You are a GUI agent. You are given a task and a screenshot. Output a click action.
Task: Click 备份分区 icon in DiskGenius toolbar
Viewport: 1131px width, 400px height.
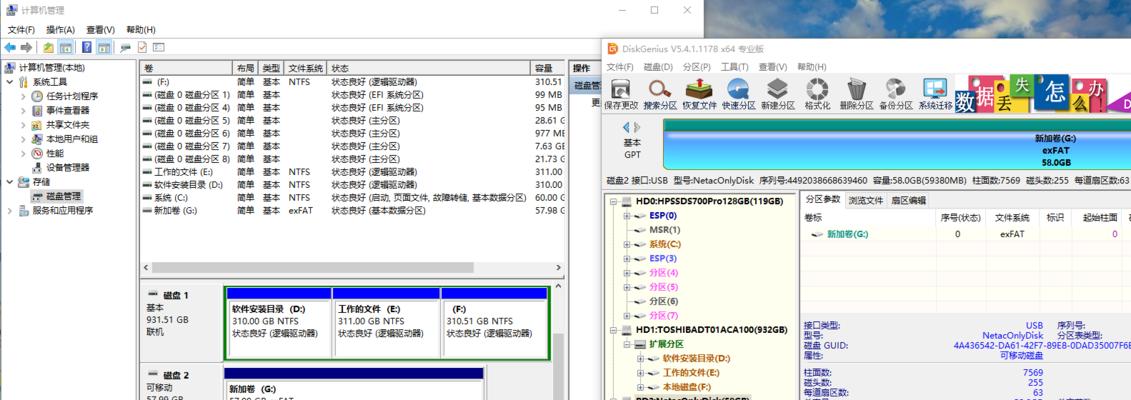896,94
